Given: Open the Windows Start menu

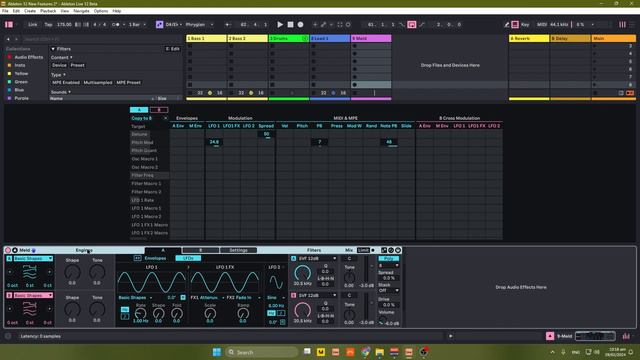Looking at the screenshot, I should click(x=217, y=352).
